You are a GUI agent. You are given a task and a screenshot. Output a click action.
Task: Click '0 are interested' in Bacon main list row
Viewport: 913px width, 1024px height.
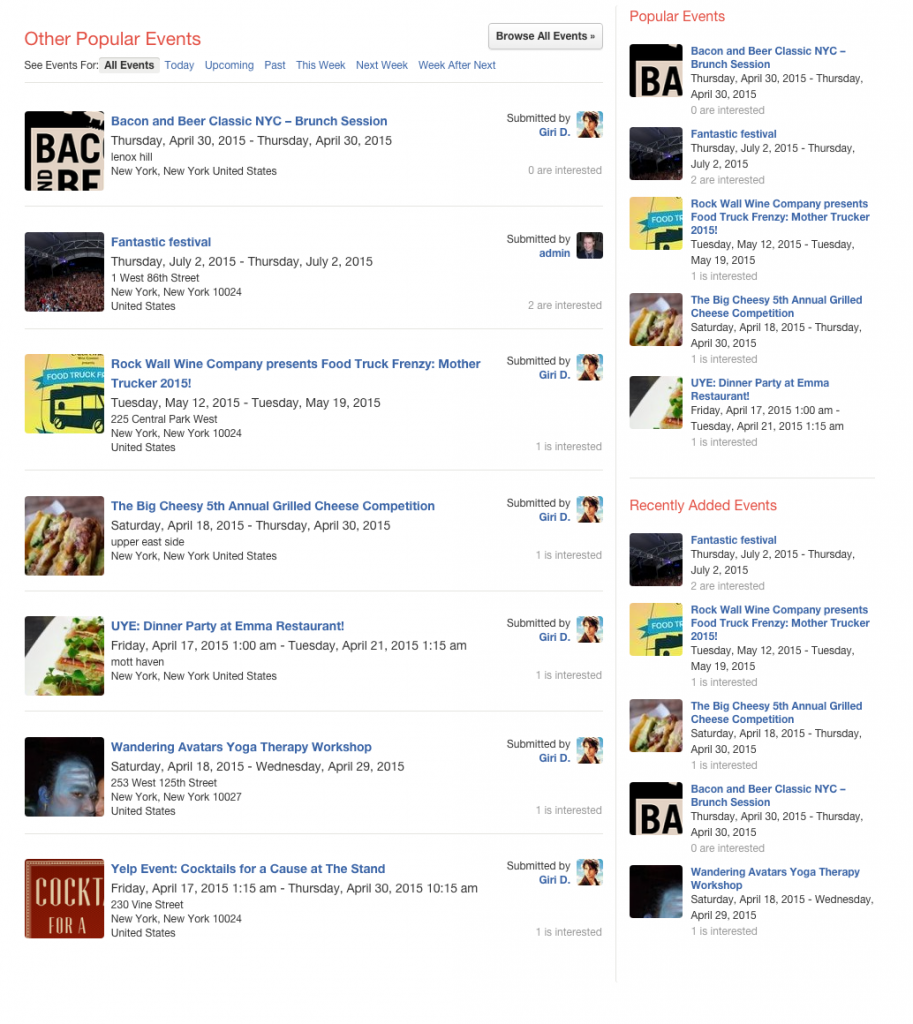pos(565,170)
